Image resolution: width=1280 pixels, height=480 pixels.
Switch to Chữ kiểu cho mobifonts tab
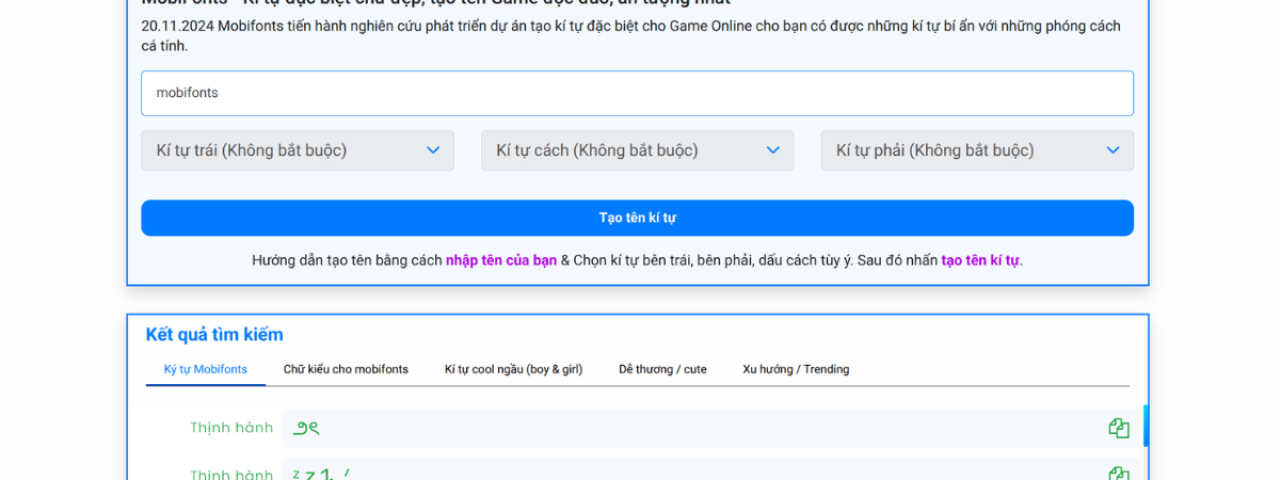346,369
